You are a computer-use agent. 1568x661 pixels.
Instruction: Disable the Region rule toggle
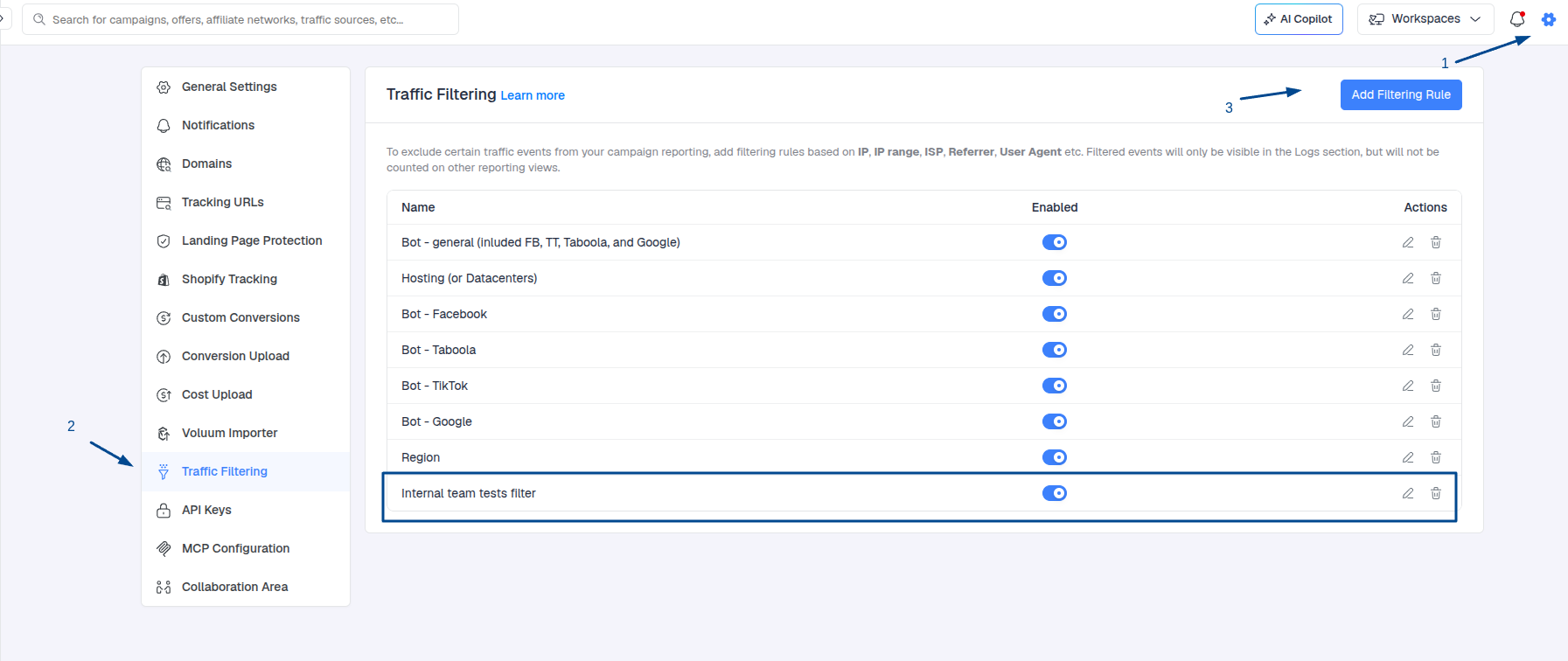tap(1055, 457)
